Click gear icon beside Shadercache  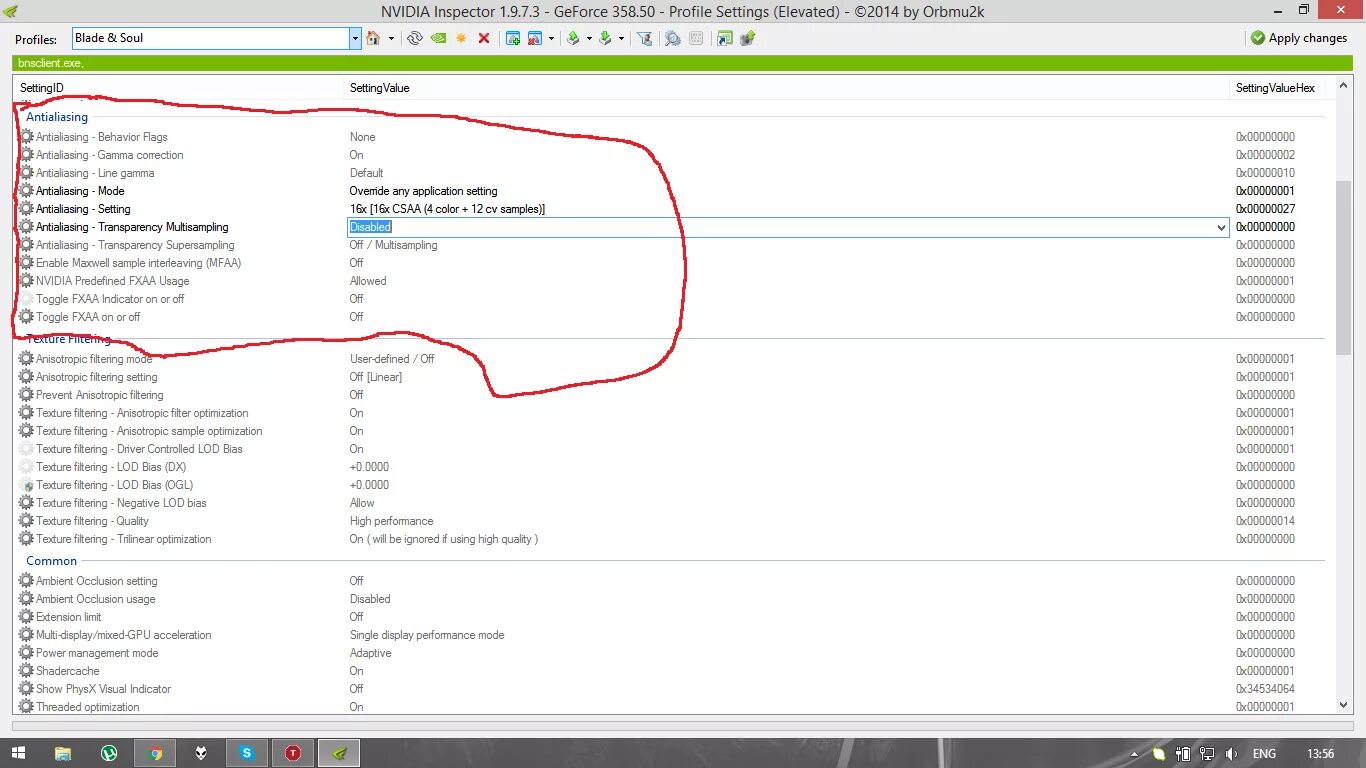pyautogui.click(x=26, y=671)
